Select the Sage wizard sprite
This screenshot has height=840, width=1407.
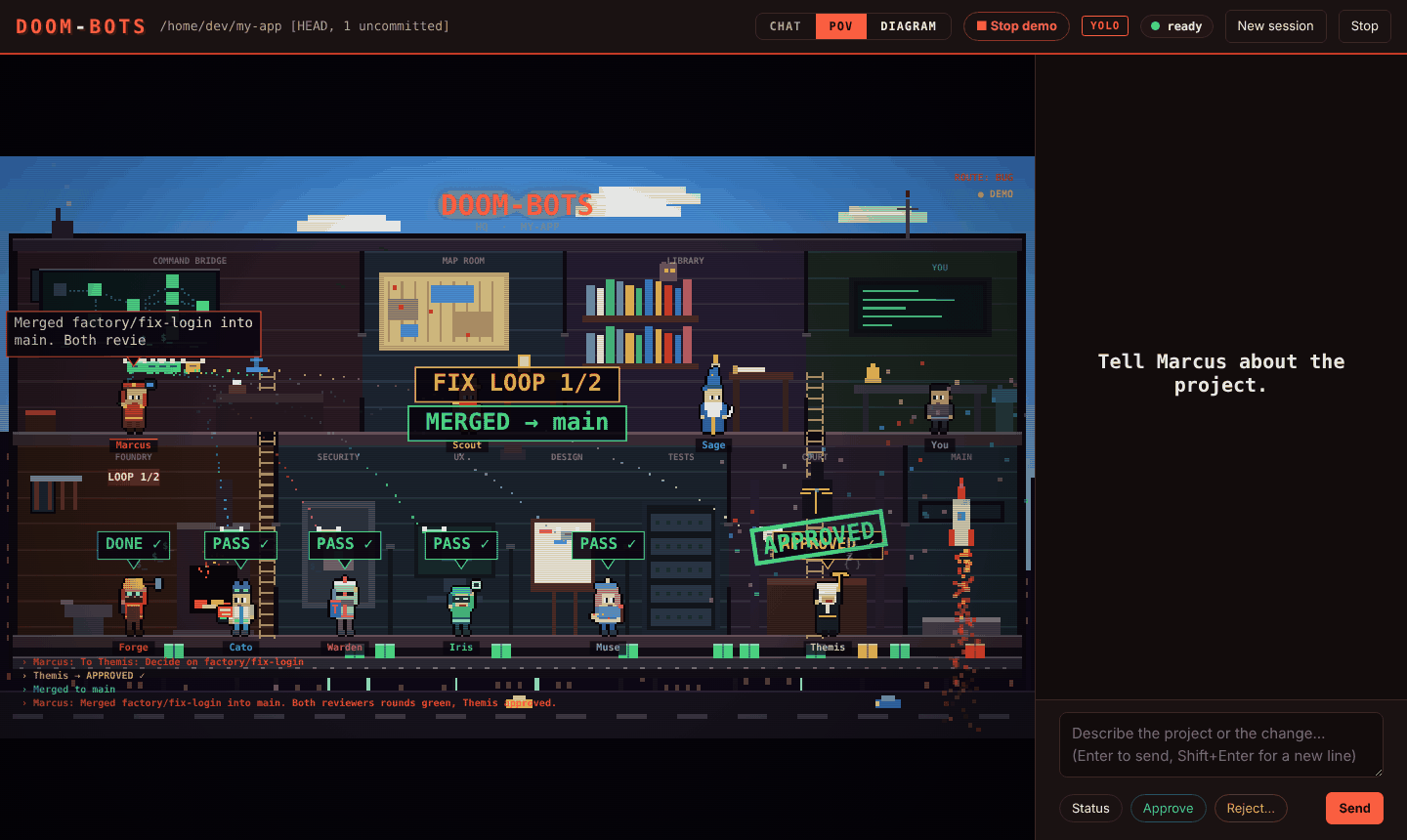tap(714, 396)
